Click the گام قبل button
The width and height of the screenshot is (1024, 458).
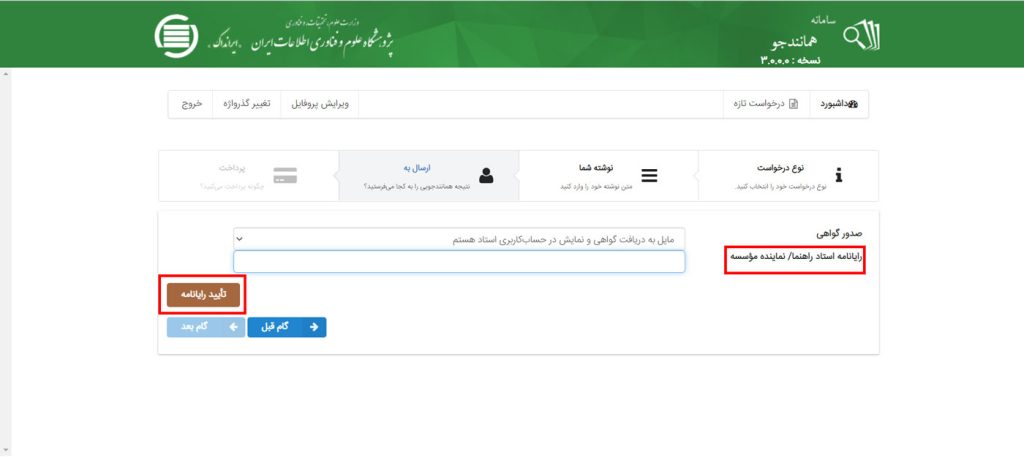[x=287, y=327]
